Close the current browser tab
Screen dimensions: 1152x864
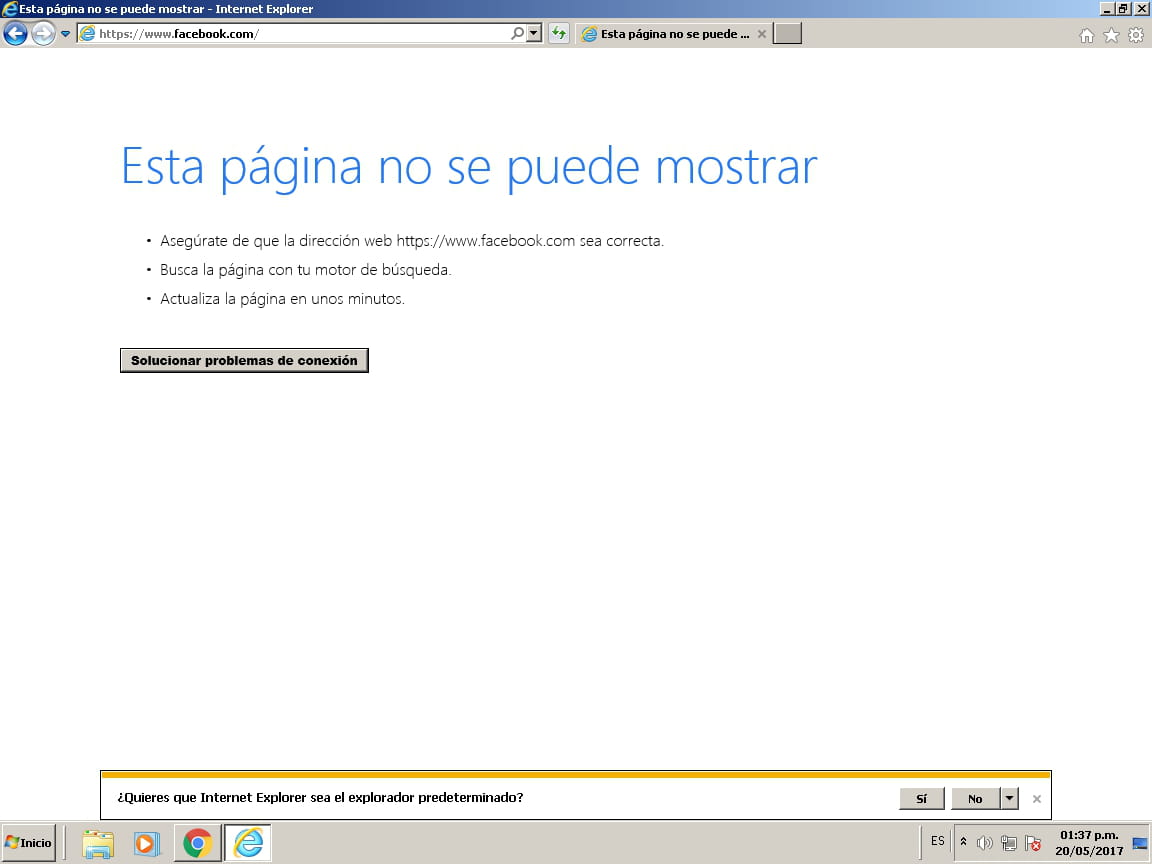762,34
